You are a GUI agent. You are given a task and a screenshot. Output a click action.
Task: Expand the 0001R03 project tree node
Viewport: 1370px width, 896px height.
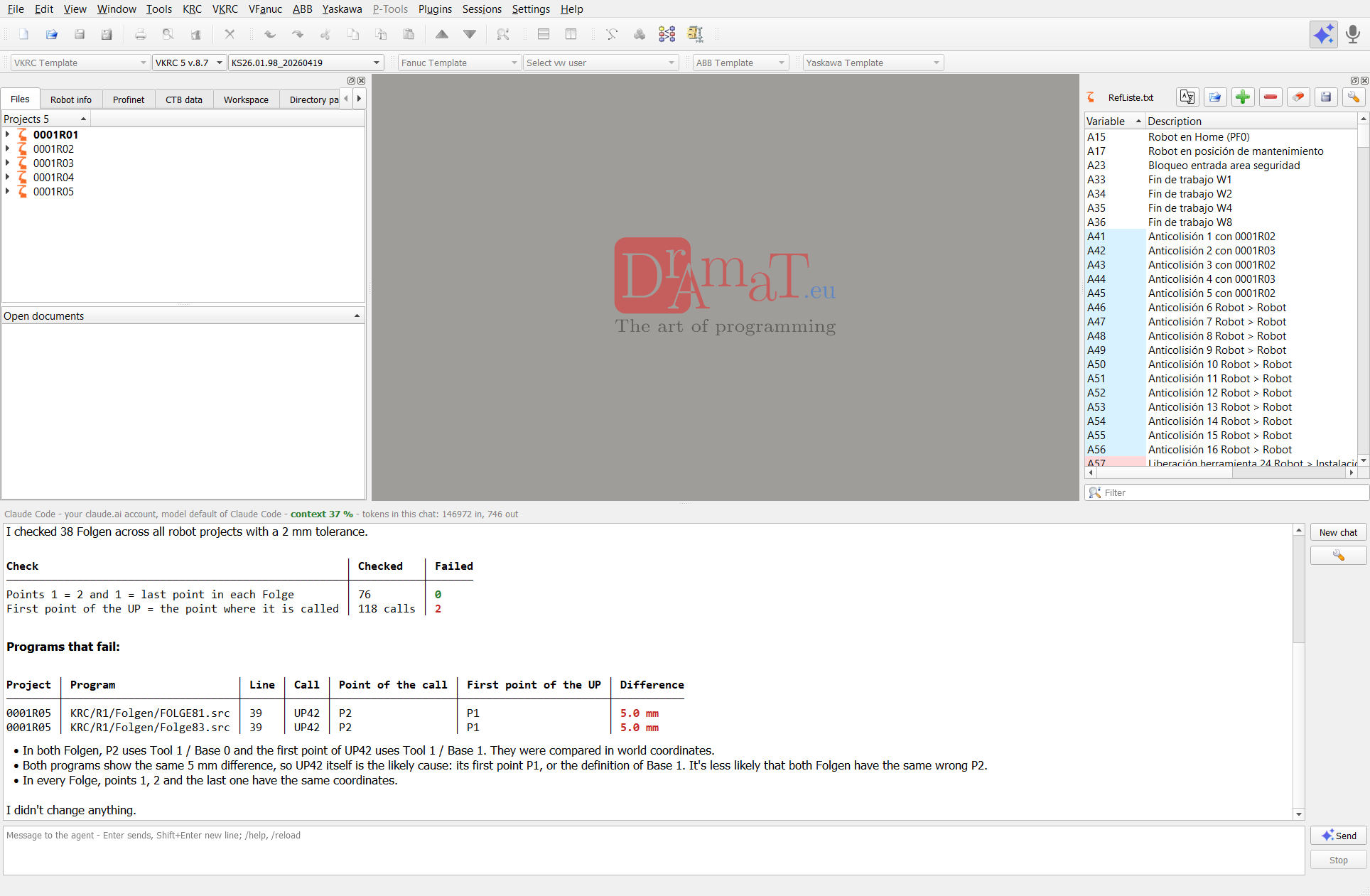[x=8, y=163]
